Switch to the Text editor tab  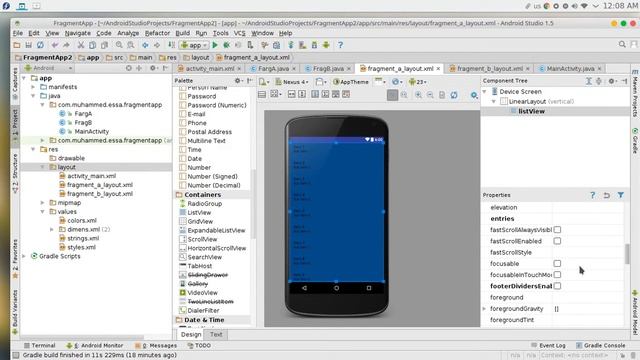pos(216,334)
